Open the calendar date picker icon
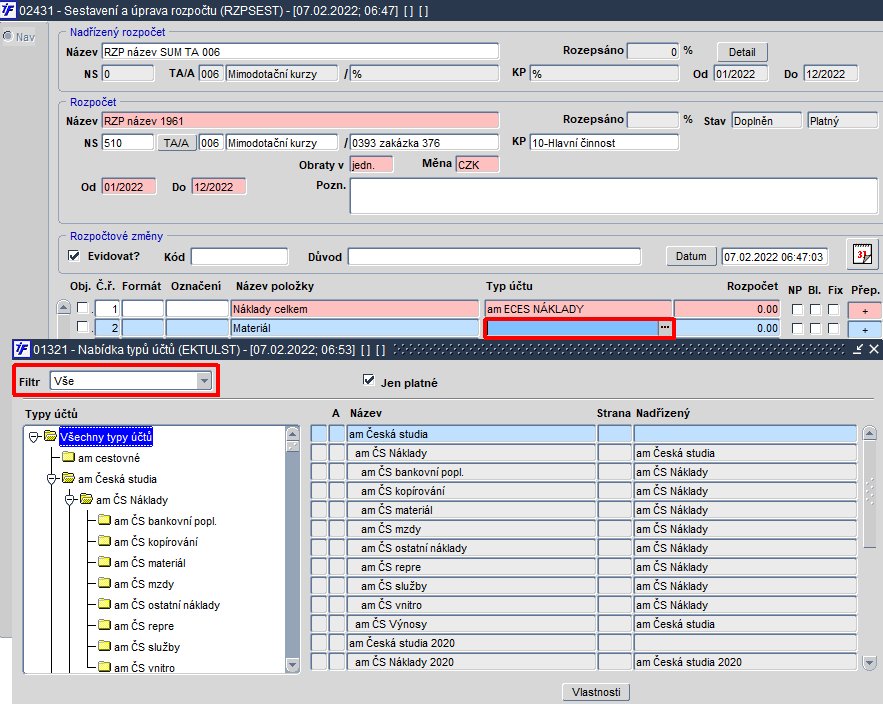The height and width of the screenshot is (704, 883). 862,255
